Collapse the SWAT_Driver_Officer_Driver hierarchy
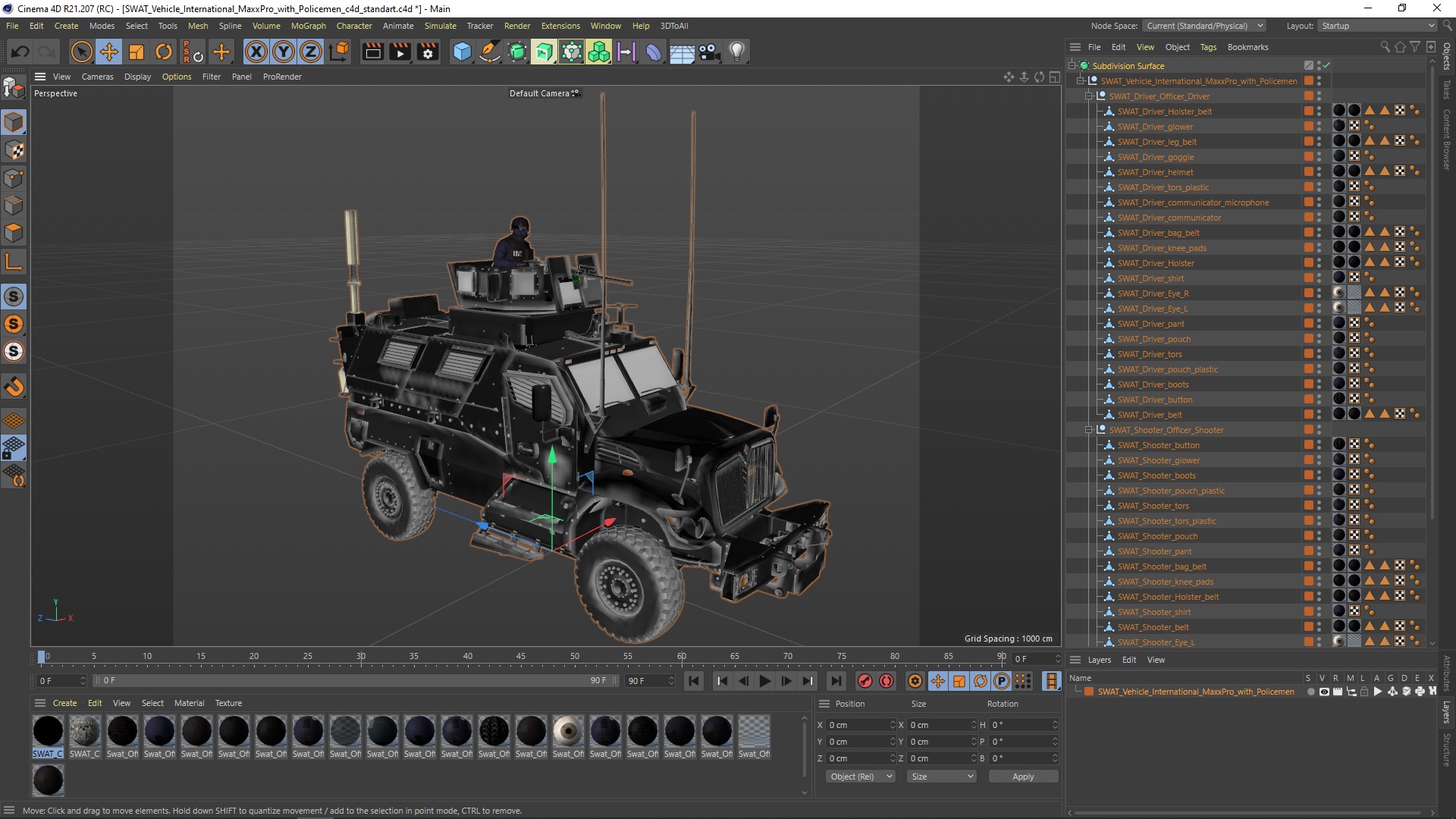 pos(1089,96)
